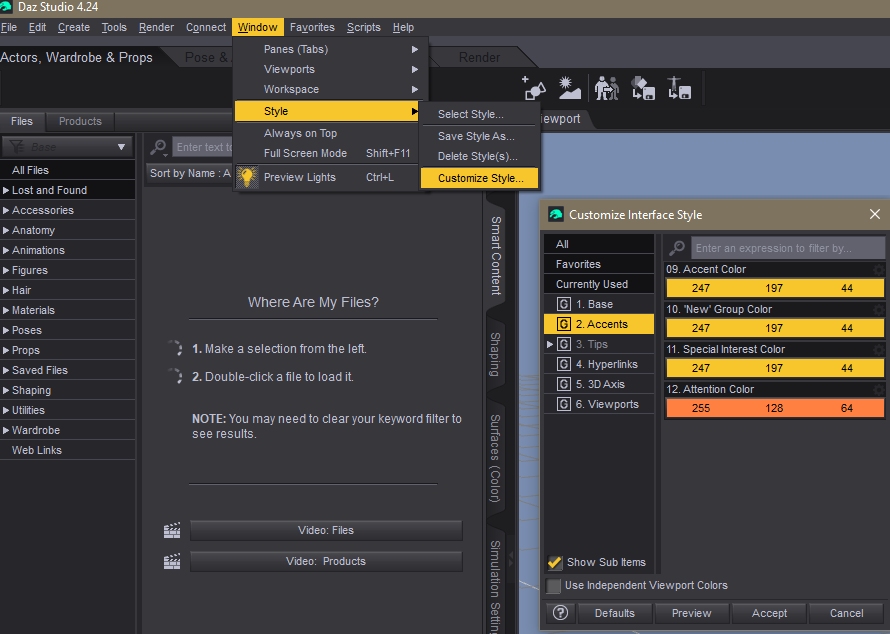
Task: Select the Favorites filter row in dialog
Action: click(x=599, y=264)
